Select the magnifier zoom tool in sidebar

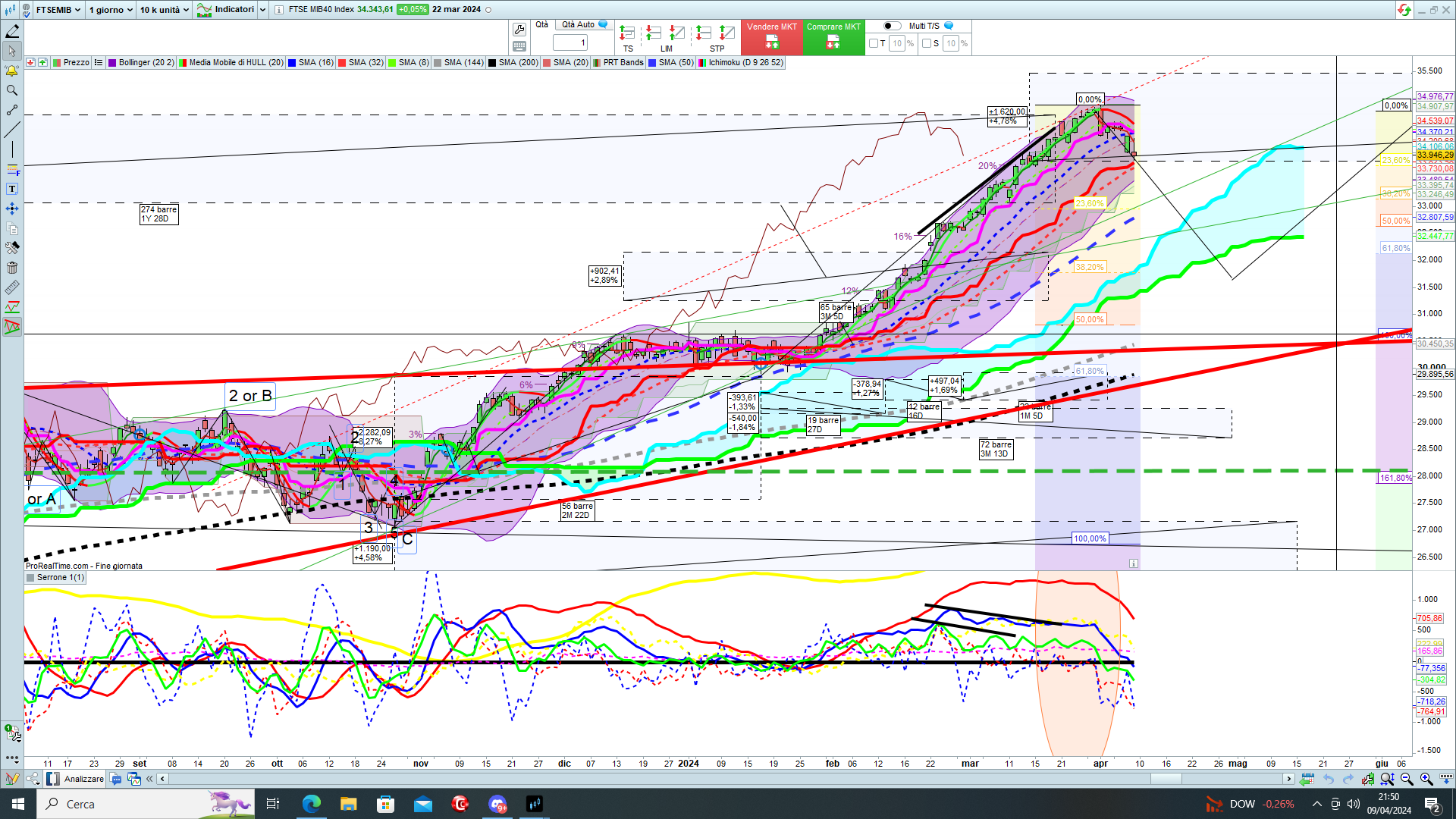(12, 90)
